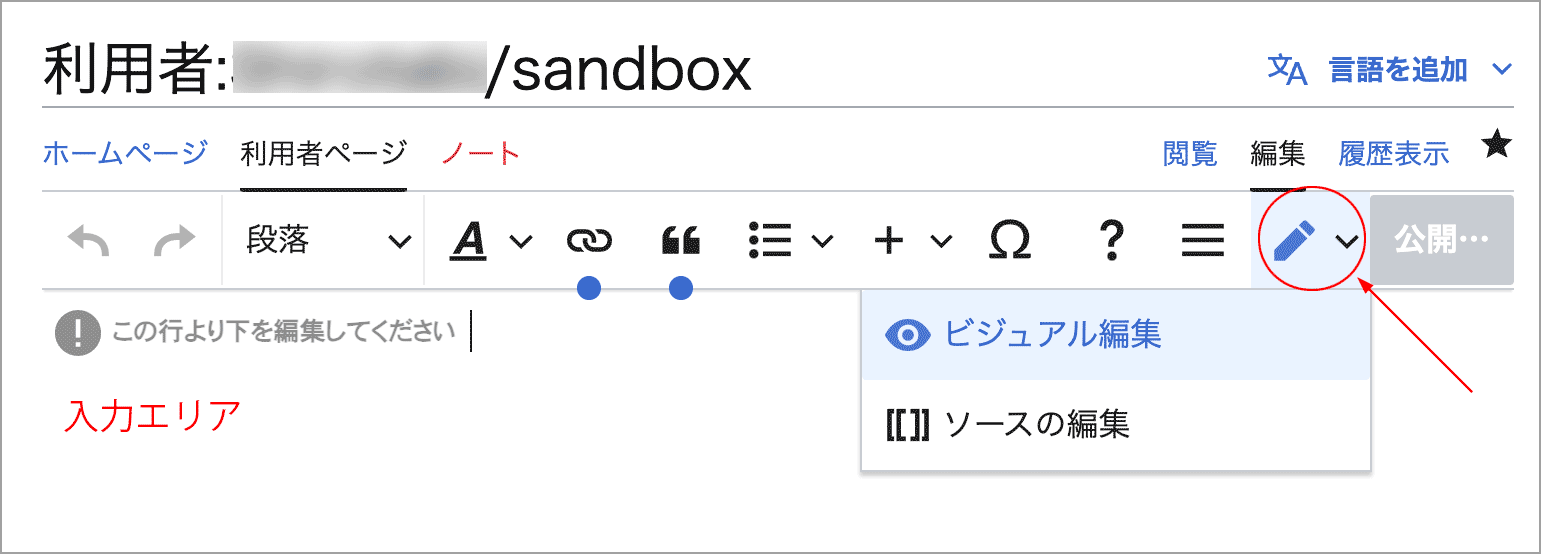Open help via question mark icon

pyautogui.click(x=1110, y=241)
